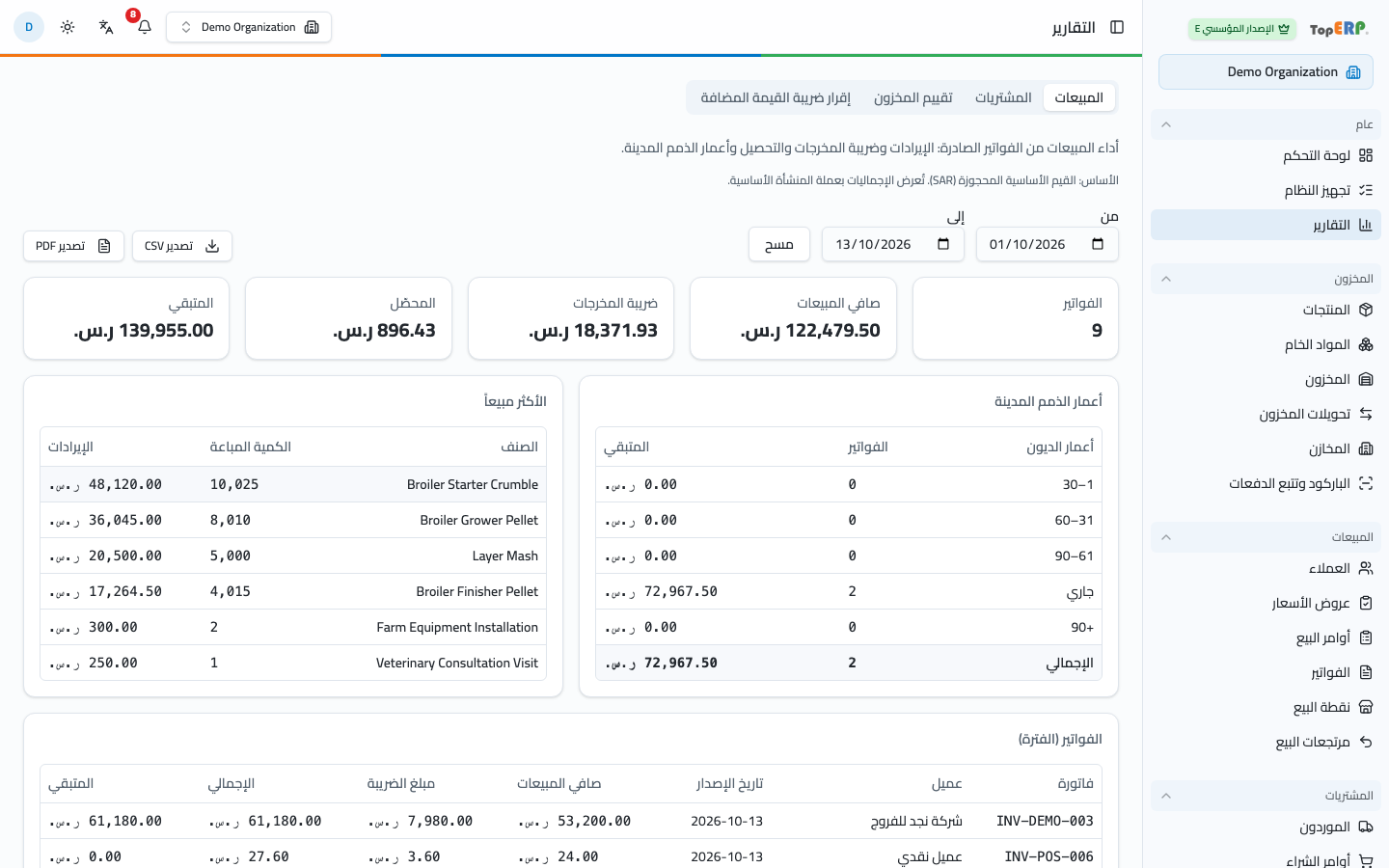Toggle the light/dark theme sun icon
The width and height of the screenshot is (1389, 868).
pyautogui.click(x=68, y=27)
